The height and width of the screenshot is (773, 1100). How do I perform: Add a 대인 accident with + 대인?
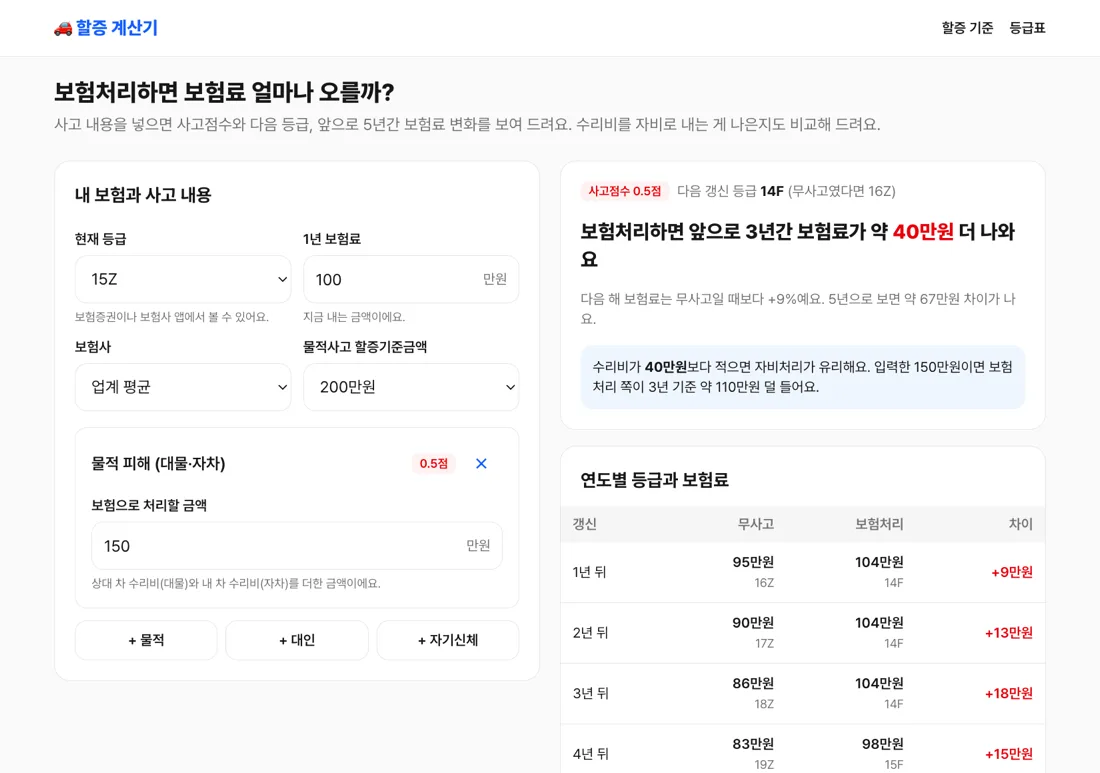(297, 640)
